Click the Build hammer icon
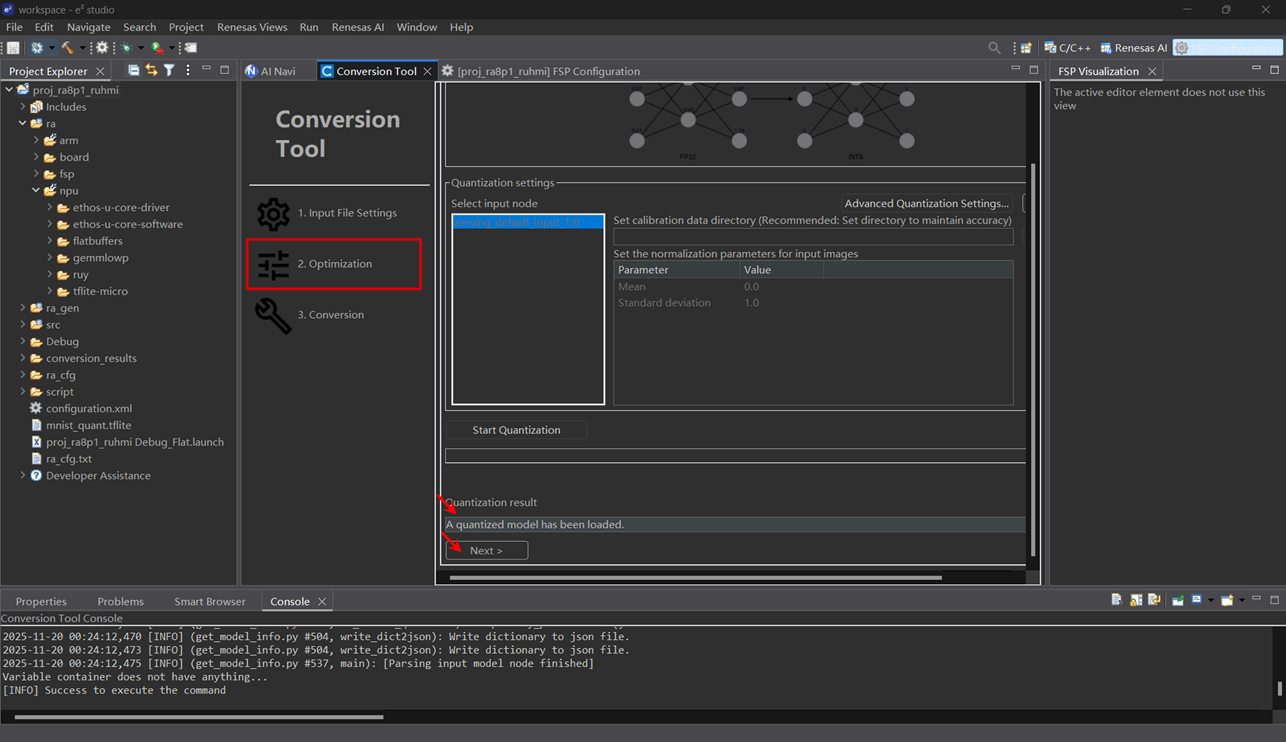Image resolution: width=1286 pixels, height=742 pixels. [67, 47]
